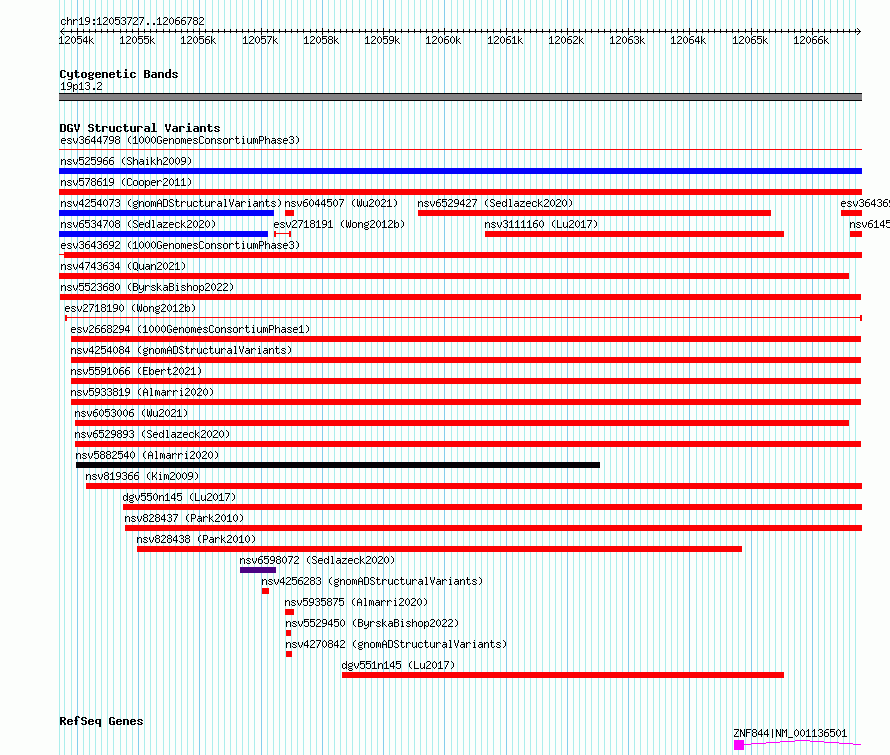The image size is (890, 755).
Task: Click the 12054k ruler tick label
Action: pos(76,40)
